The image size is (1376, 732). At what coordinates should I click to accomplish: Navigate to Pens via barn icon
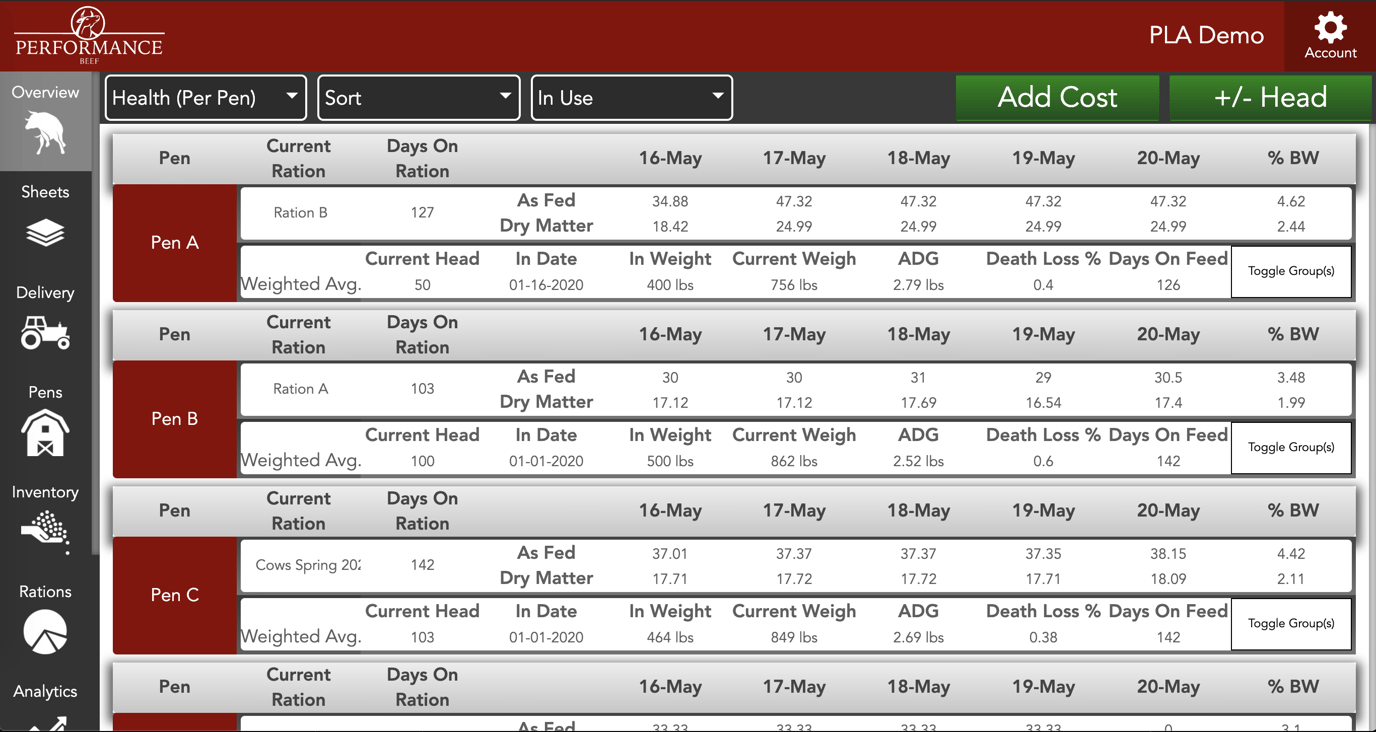(x=45, y=432)
